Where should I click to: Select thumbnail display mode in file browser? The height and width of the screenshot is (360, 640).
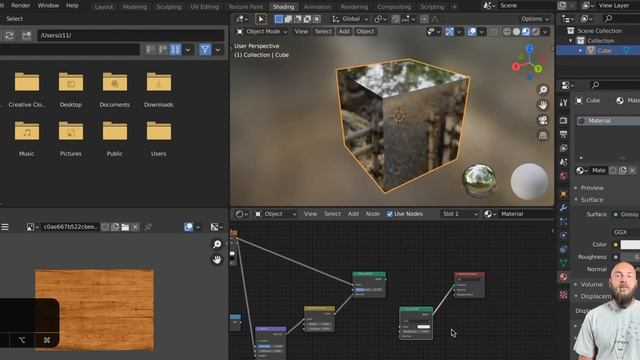[175, 50]
